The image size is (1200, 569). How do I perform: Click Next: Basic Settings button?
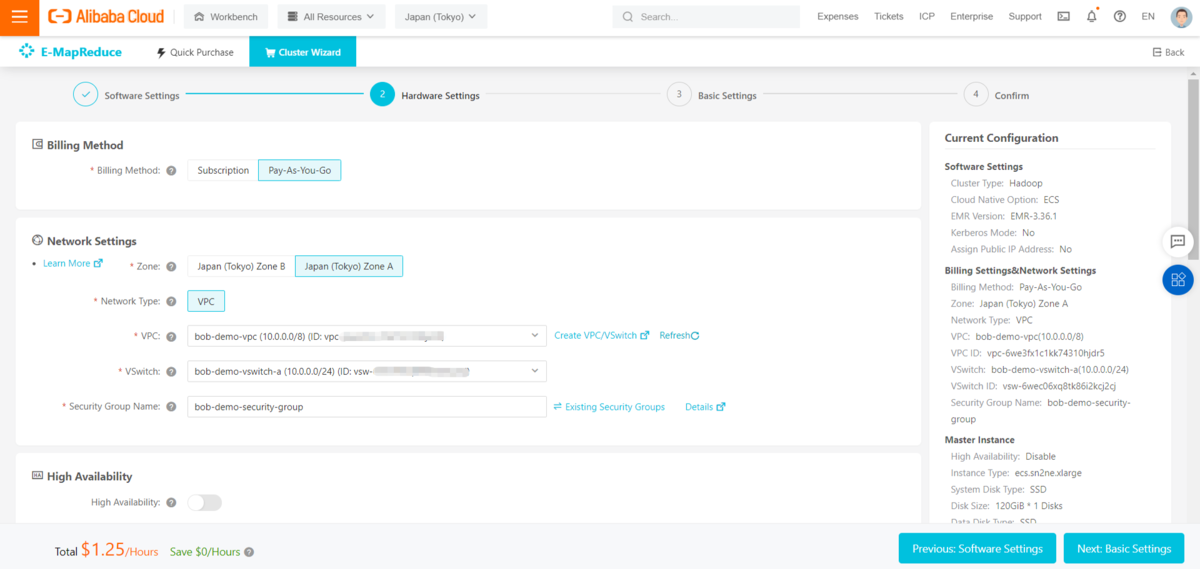pos(1124,549)
